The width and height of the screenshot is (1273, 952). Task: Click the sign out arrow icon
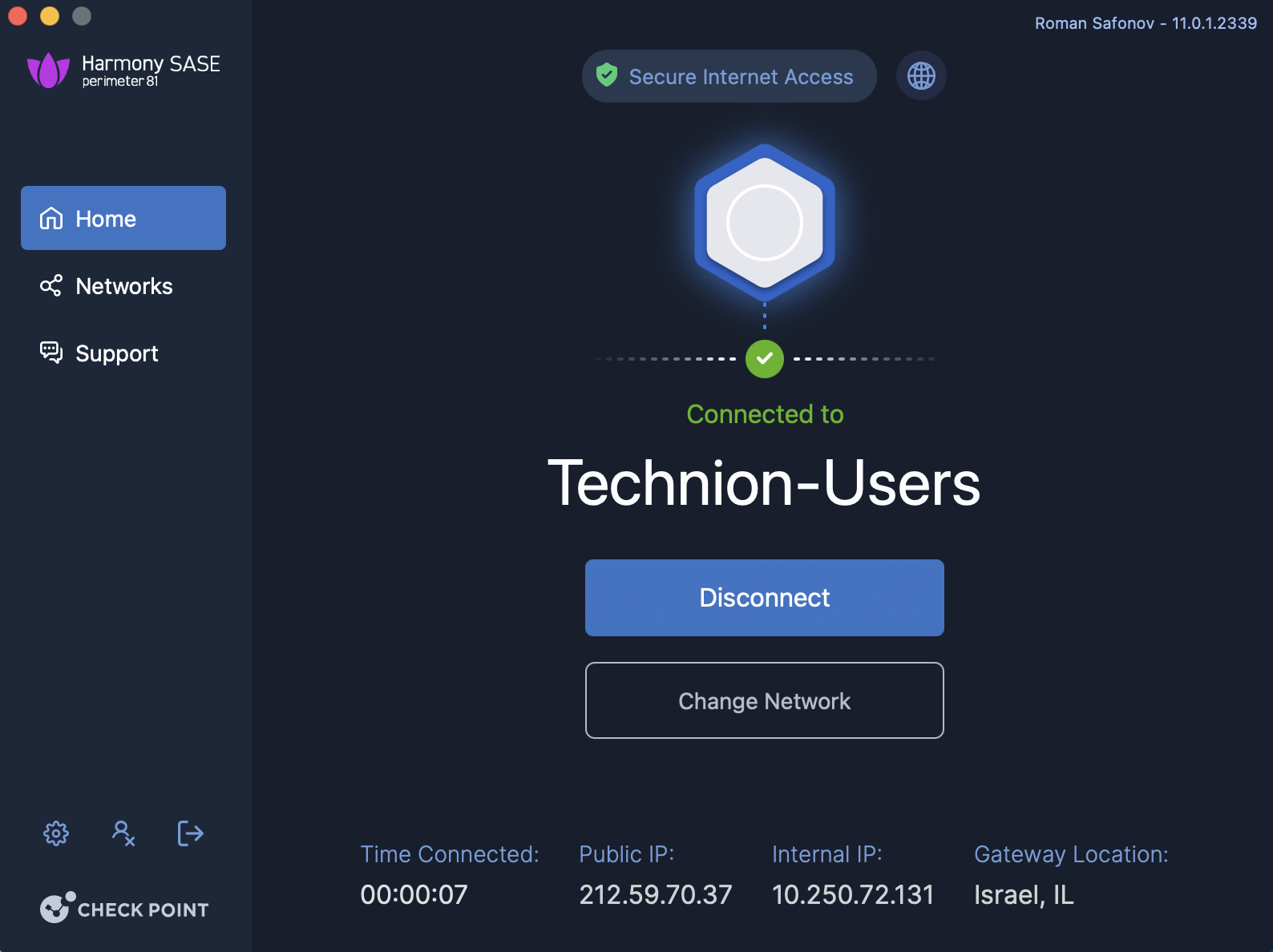pyautogui.click(x=190, y=833)
